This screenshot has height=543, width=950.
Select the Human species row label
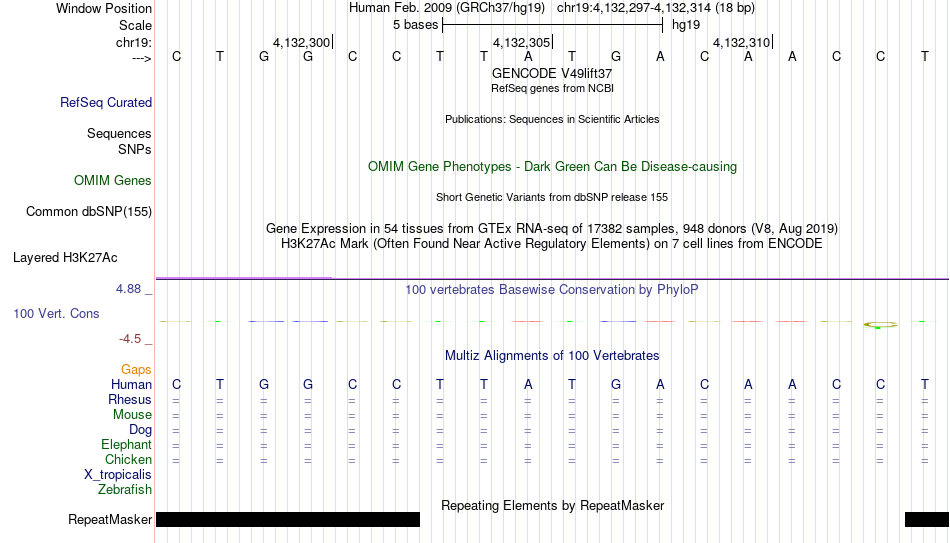(x=131, y=384)
